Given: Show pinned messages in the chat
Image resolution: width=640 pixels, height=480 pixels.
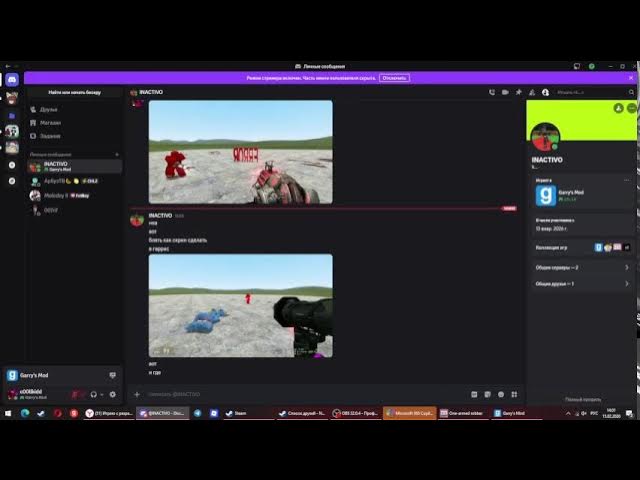Looking at the screenshot, I should tap(518, 93).
